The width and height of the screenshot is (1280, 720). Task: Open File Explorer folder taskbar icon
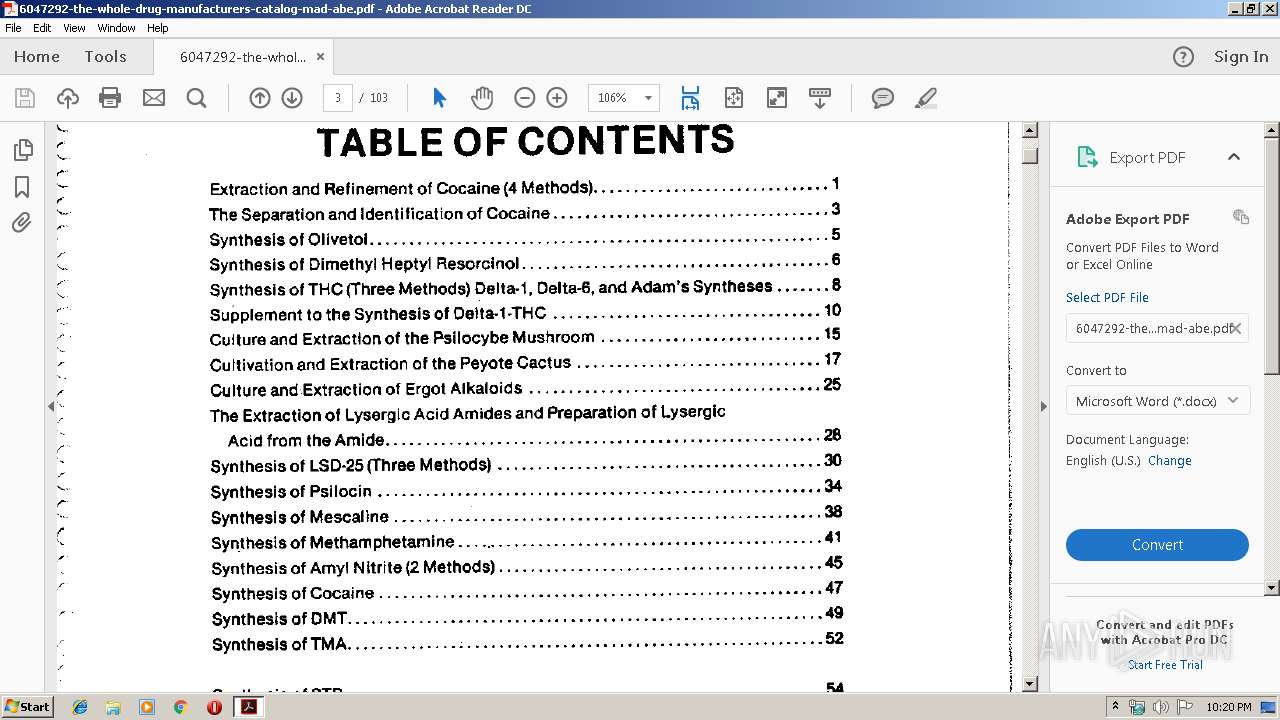tap(113, 707)
